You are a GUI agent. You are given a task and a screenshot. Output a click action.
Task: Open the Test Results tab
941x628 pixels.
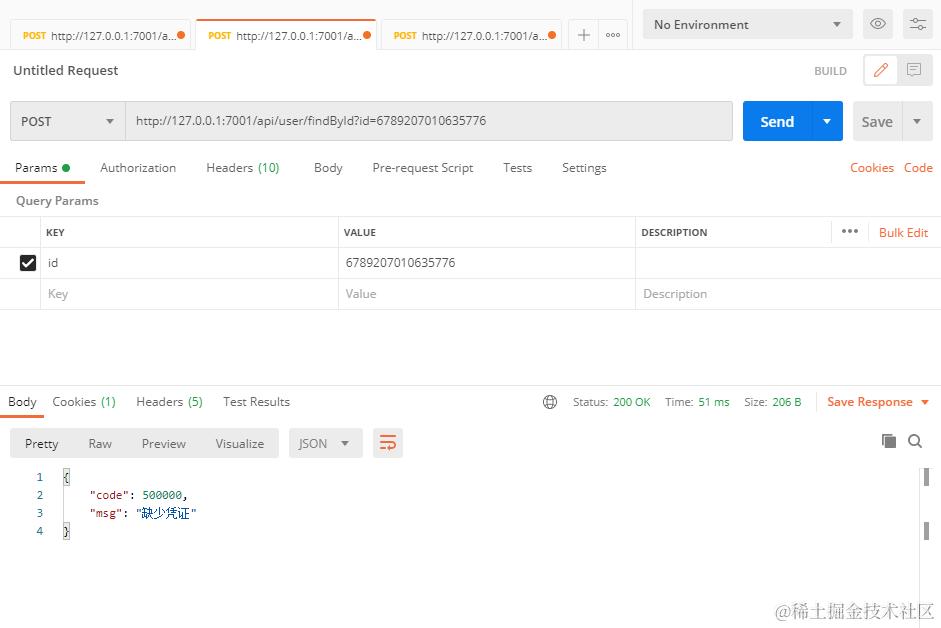[x=256, y=402]
